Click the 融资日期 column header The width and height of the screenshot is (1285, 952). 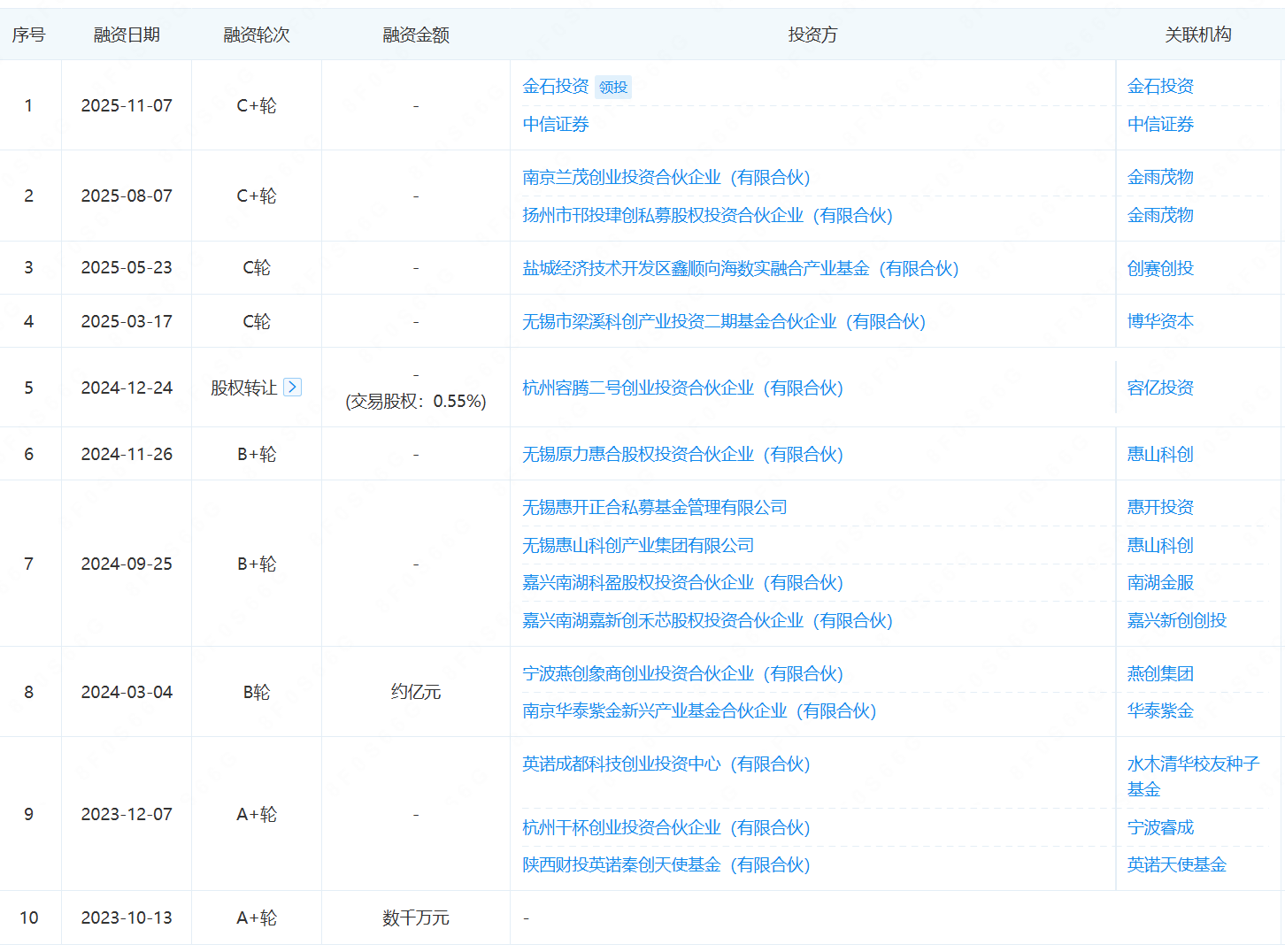(x=127, y=35)
